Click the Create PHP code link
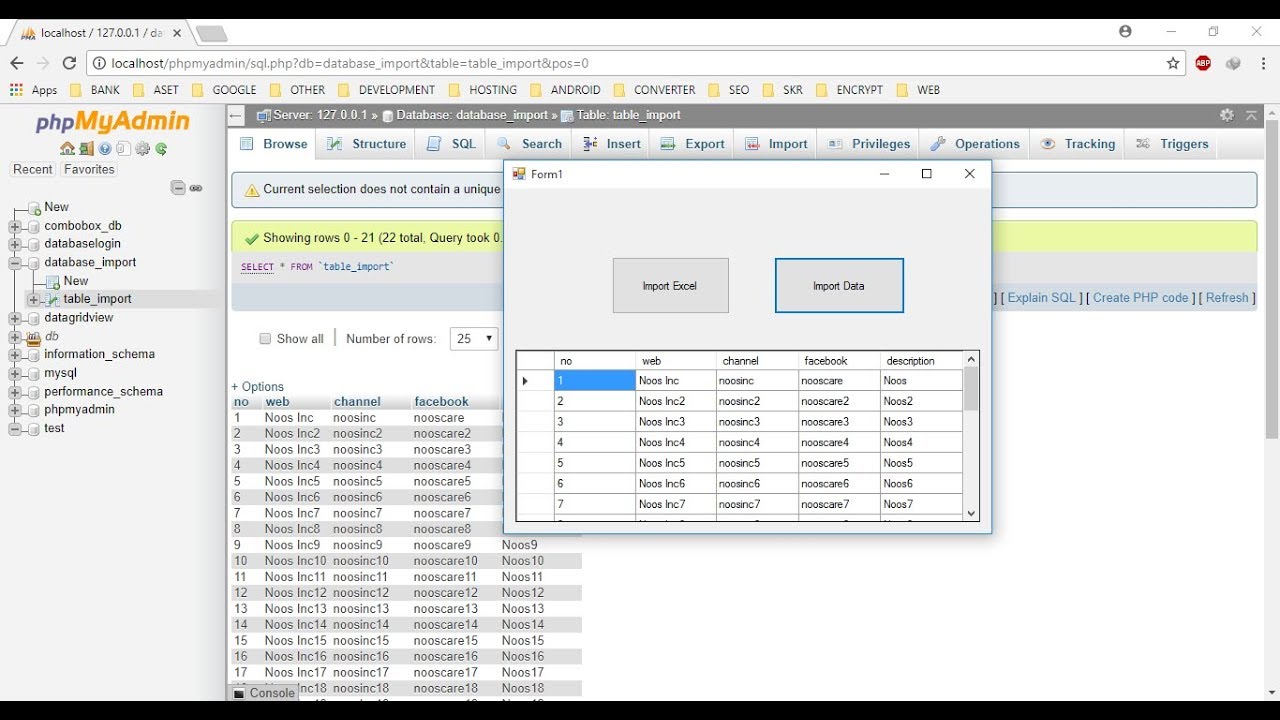Viewport: 1280px width, 720px height. point(1140,298)
